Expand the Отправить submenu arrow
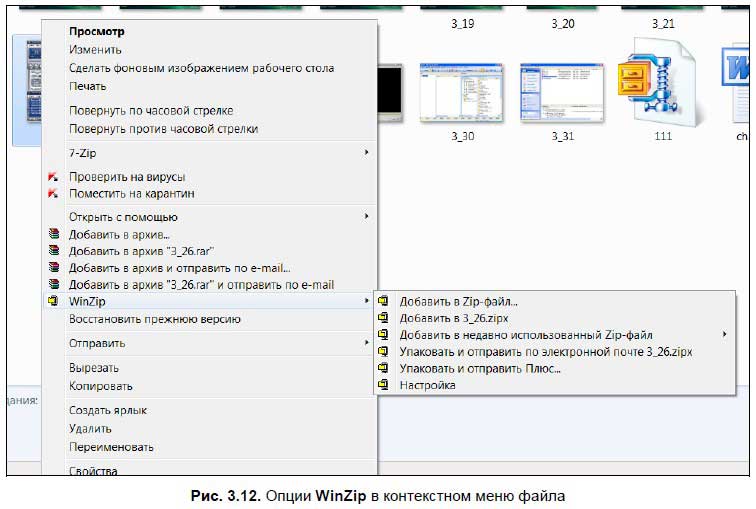This screenshot has height=509, width=756. (x=366, y=343)
